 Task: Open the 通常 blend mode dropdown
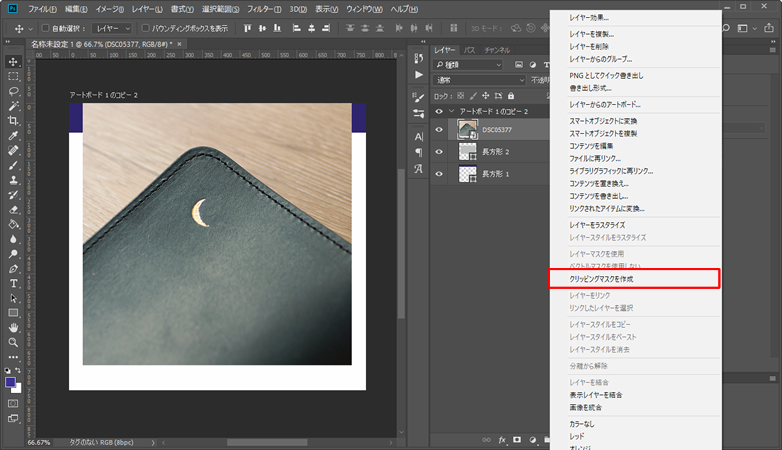[x=480, y=80]
